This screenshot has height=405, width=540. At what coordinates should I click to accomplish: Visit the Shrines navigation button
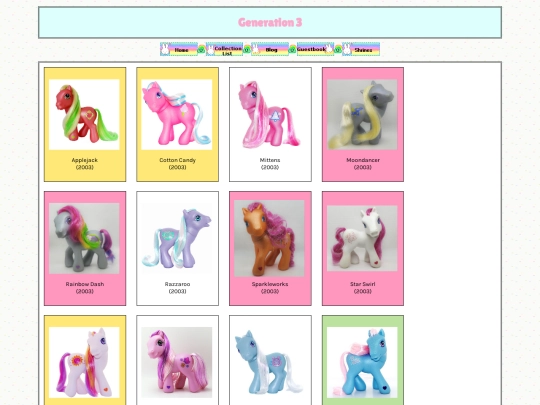(361, 49)
